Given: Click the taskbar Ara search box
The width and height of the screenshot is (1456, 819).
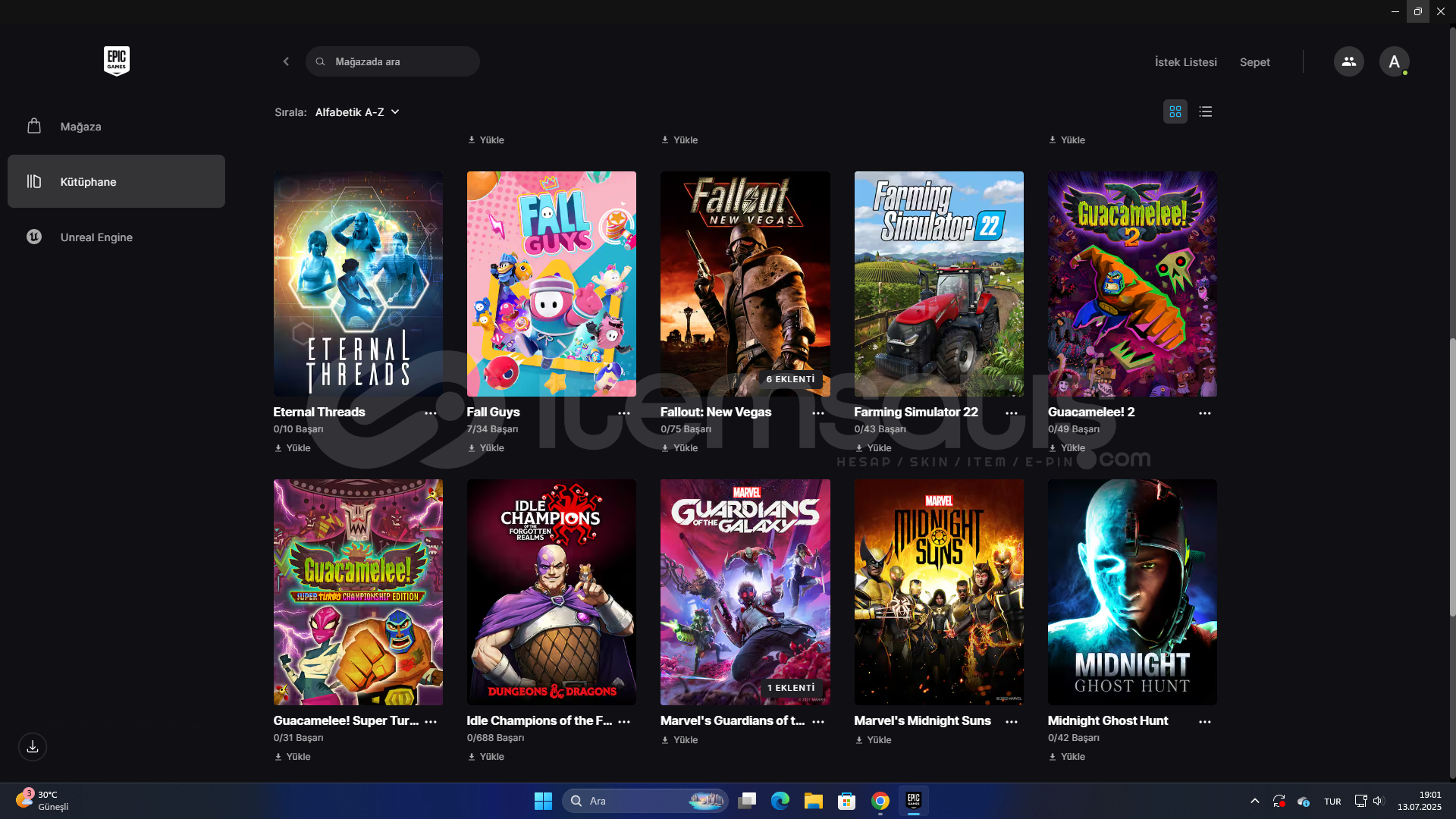Looking at the screenshot, I should point(645,801).
